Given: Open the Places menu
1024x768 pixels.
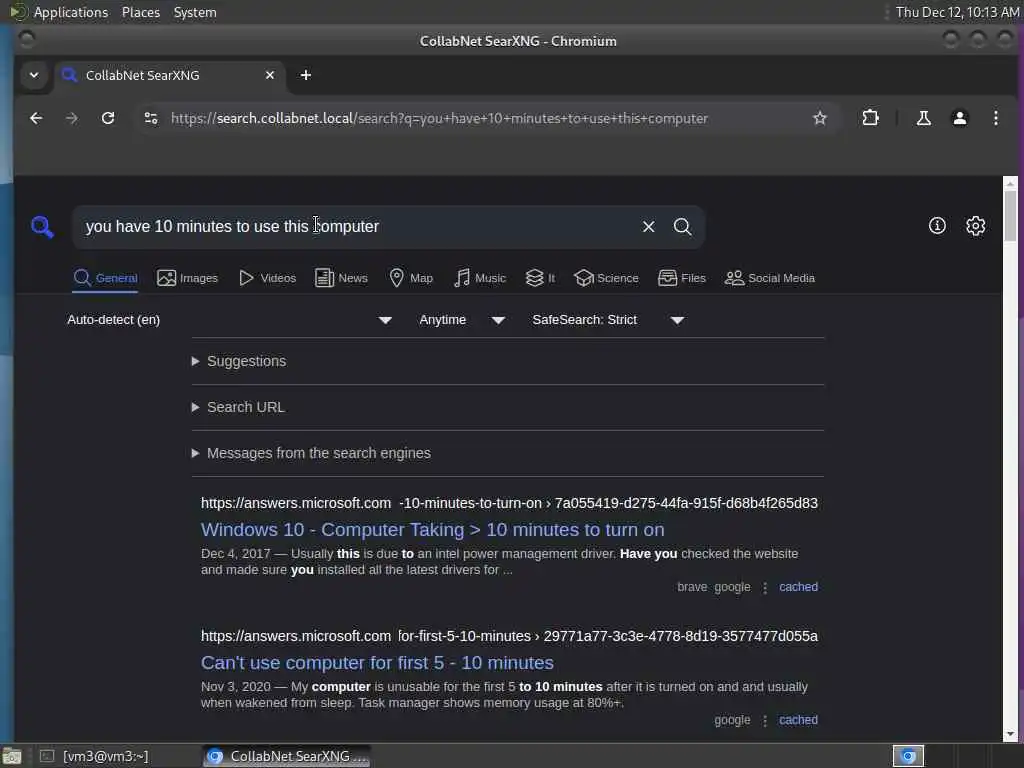Looking at the screenshot, I should 140,12.
